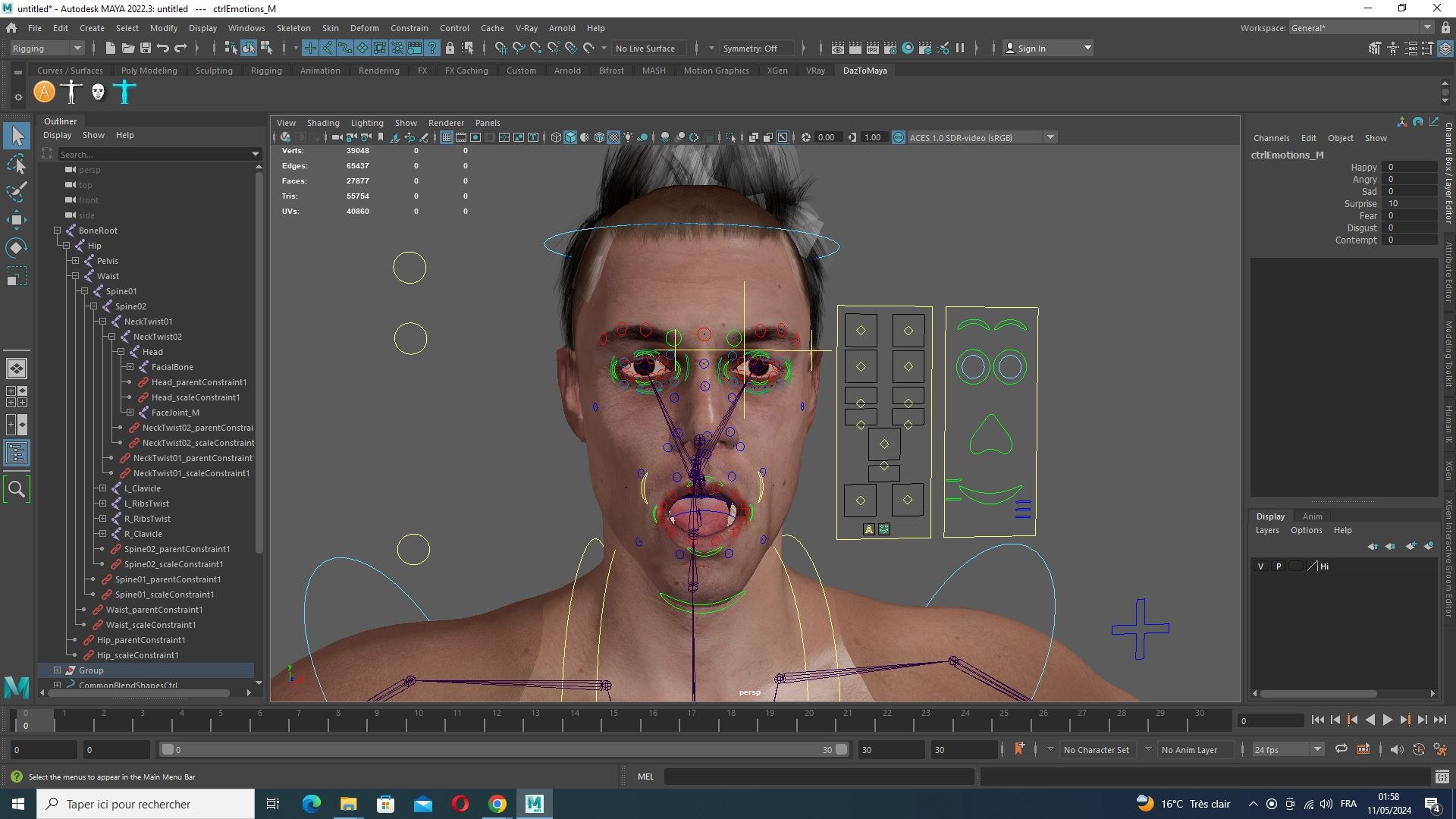Toggle the auto keyframe button
This screenshot has width=1456, height=819.
(x=1019, y=749)
